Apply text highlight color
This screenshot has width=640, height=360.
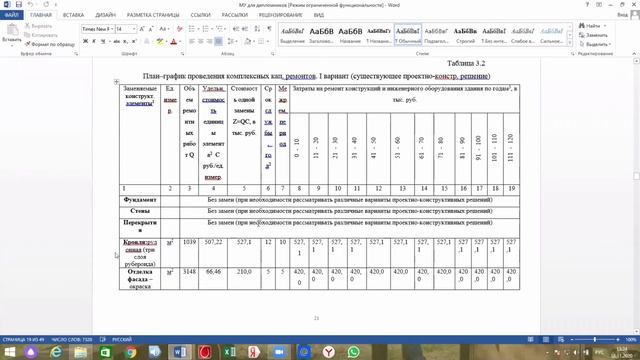click(x=159, y=41)
